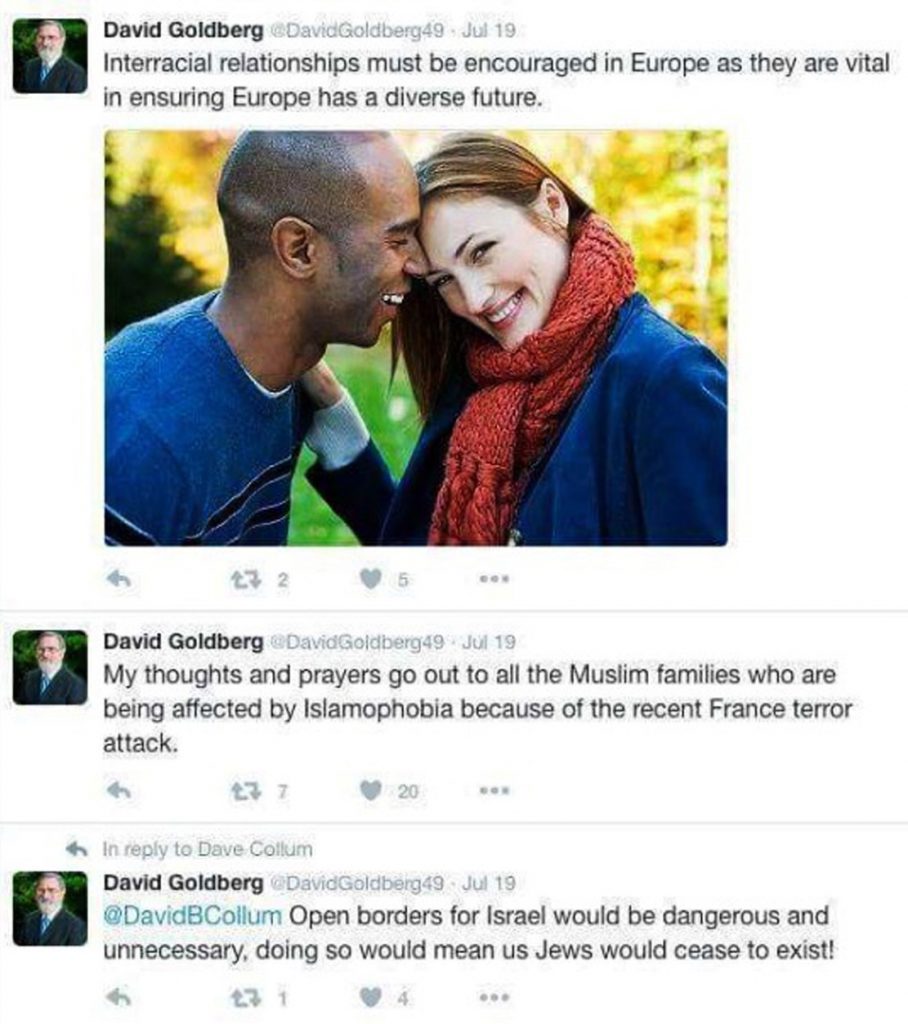Open the attached couple photo

[x=415, y=338]
